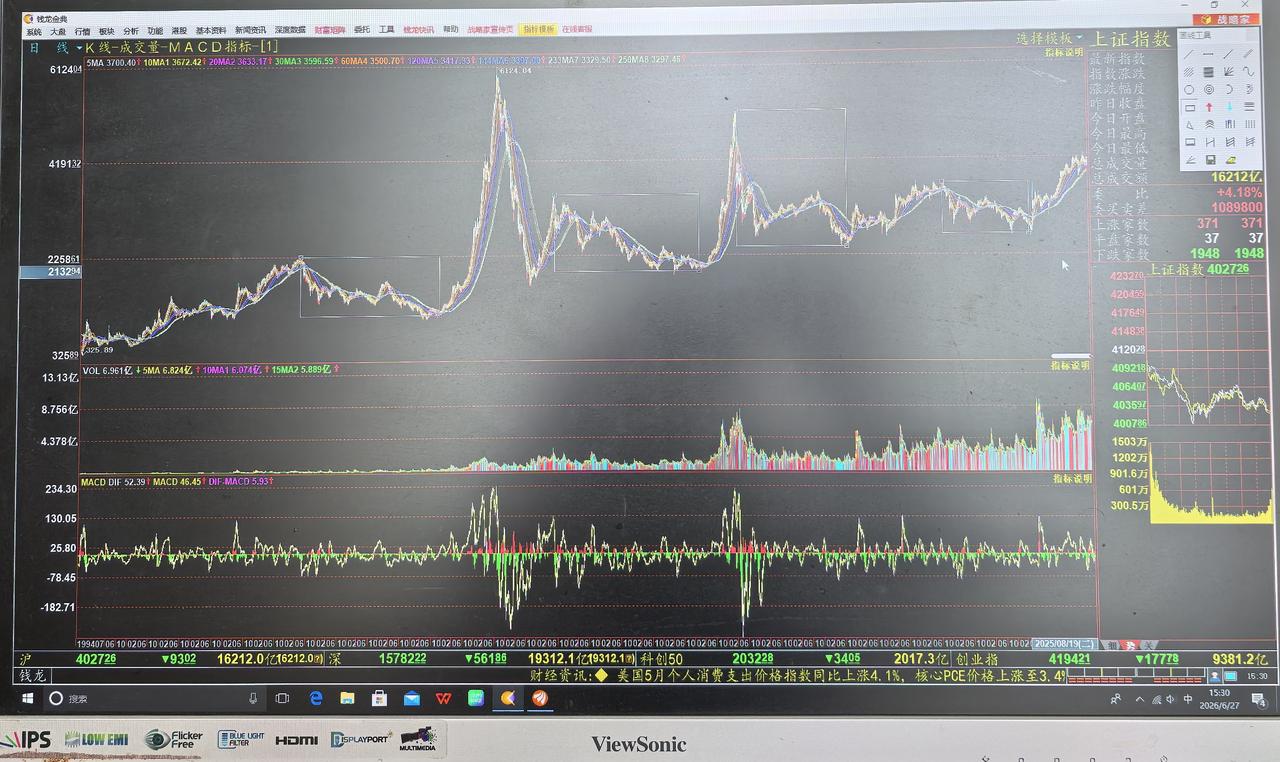Open the 帮助 menu
The image size is (1280, 762).
click(x=451, y=30)
